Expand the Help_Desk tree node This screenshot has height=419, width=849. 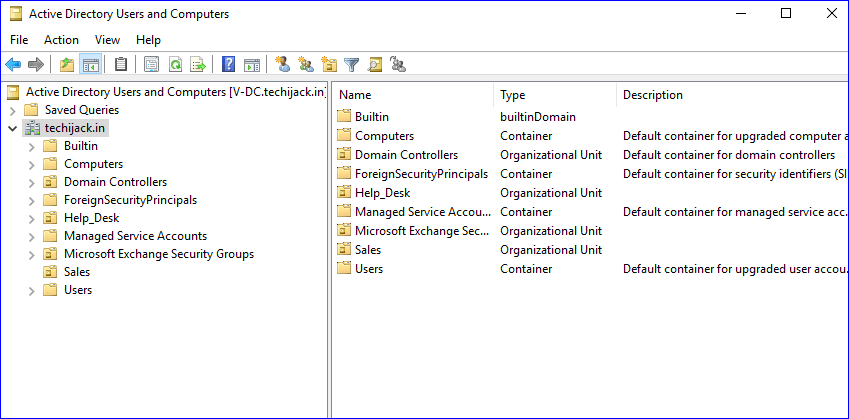pos(31,219)
